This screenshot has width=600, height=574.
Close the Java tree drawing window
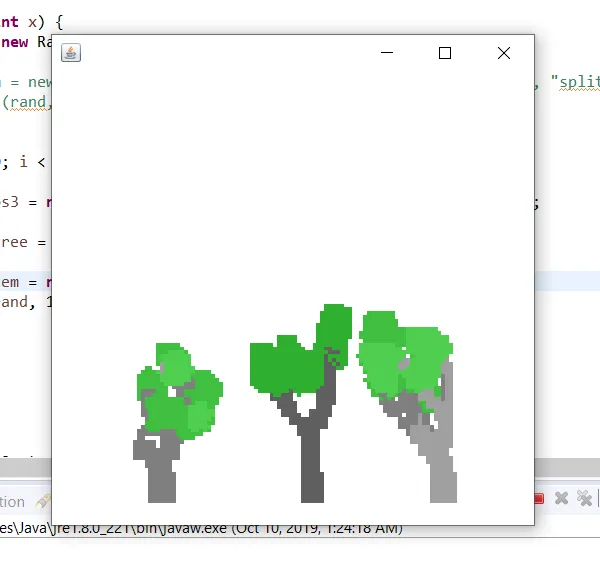(x=504, y=53)
